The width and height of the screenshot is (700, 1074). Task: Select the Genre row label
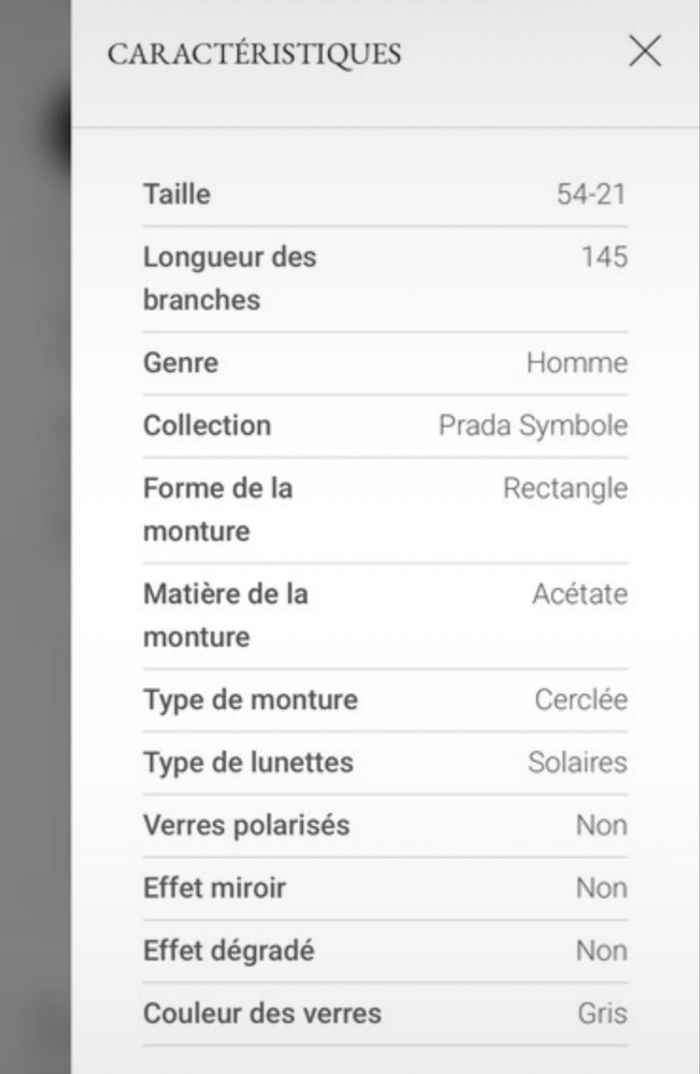pos(180,362)
